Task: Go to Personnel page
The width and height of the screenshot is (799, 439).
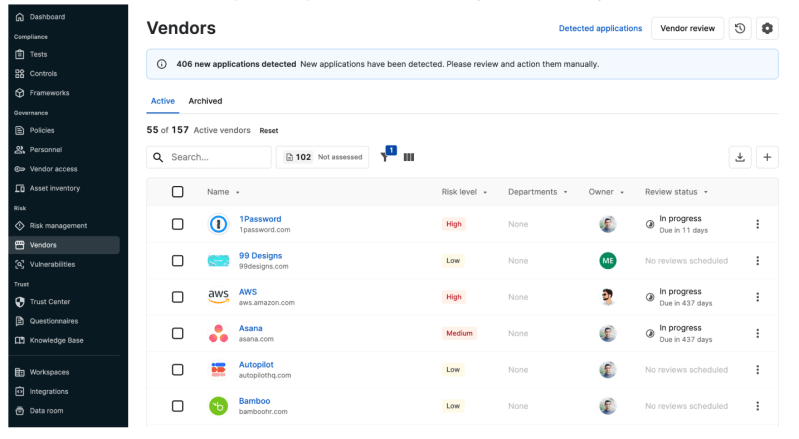Action: pyautogui.click(x=45, y=150)
